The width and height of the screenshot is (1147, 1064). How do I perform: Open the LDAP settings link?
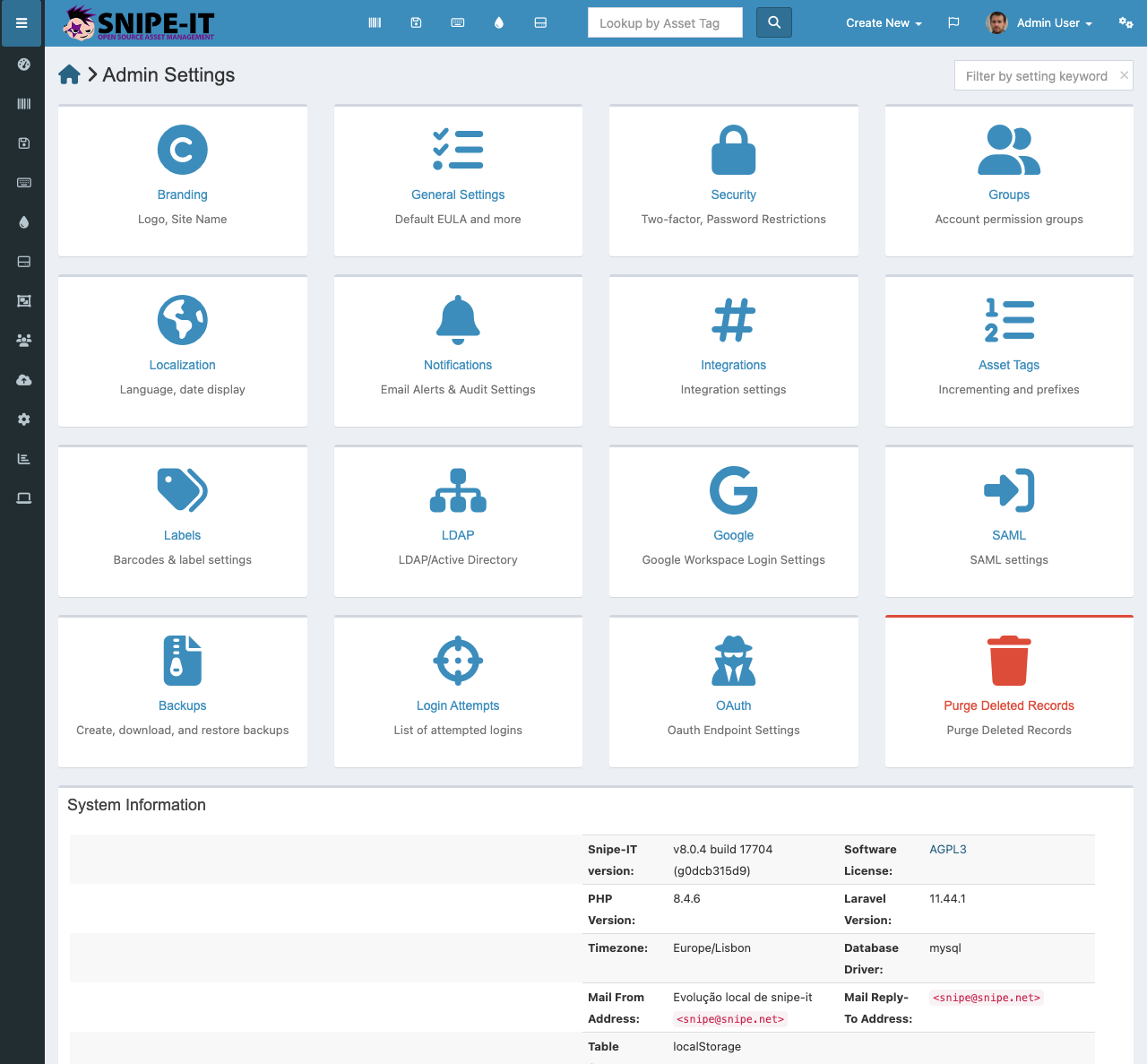click(x=458, y=535)
